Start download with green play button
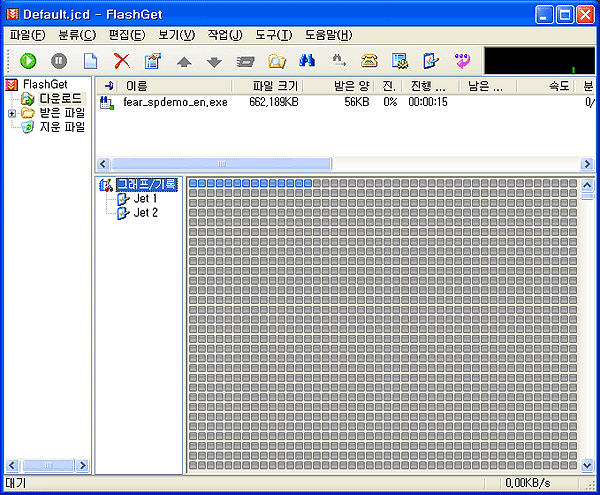The height and width of the screenshot is (495, 600). (x=28, y=61)
